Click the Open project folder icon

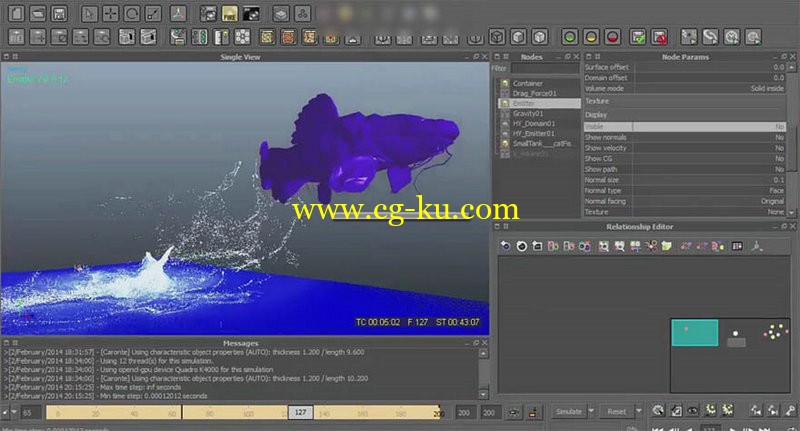tap(38, 14)
